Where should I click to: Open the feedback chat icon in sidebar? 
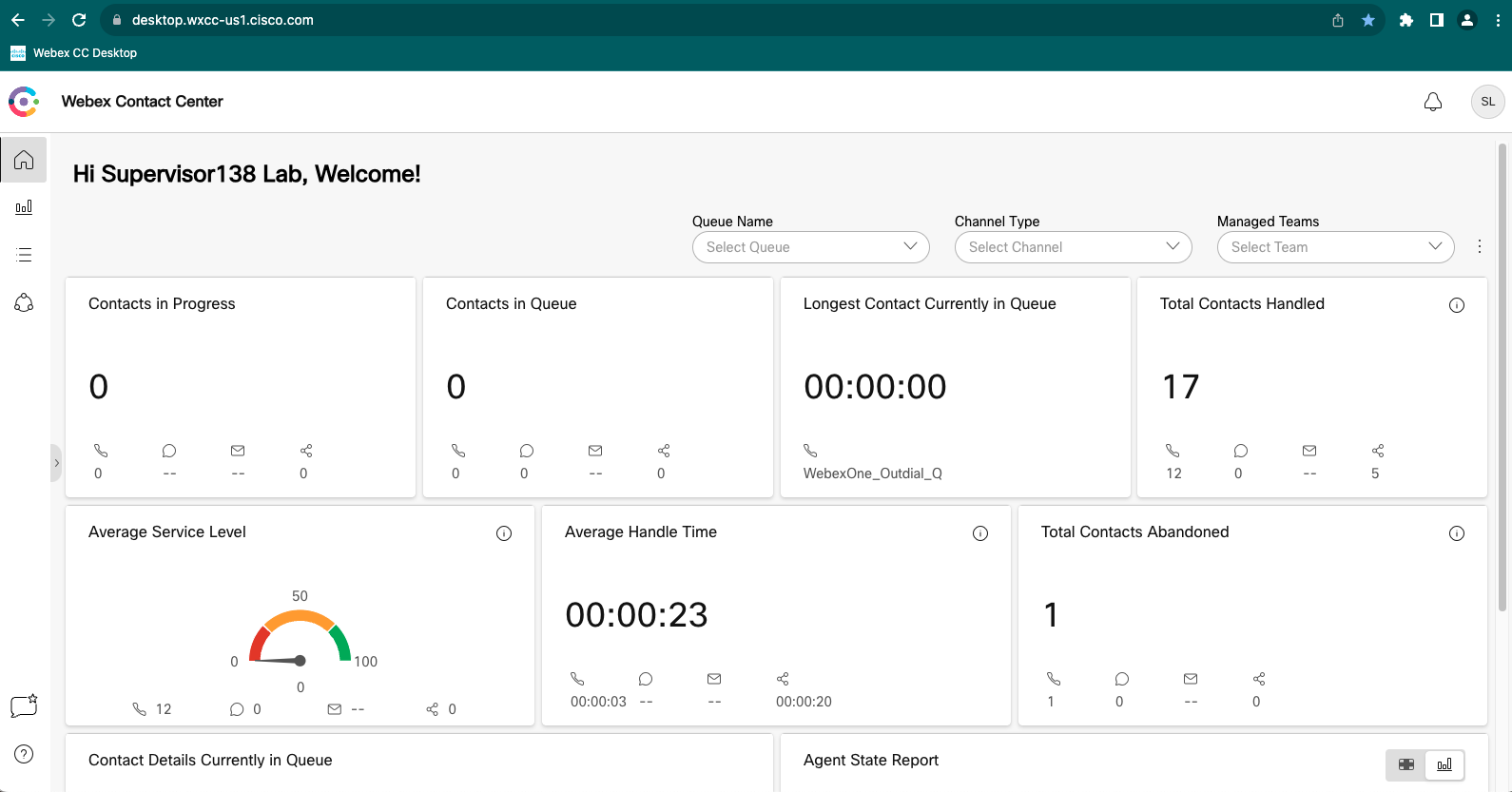[24, 705]
